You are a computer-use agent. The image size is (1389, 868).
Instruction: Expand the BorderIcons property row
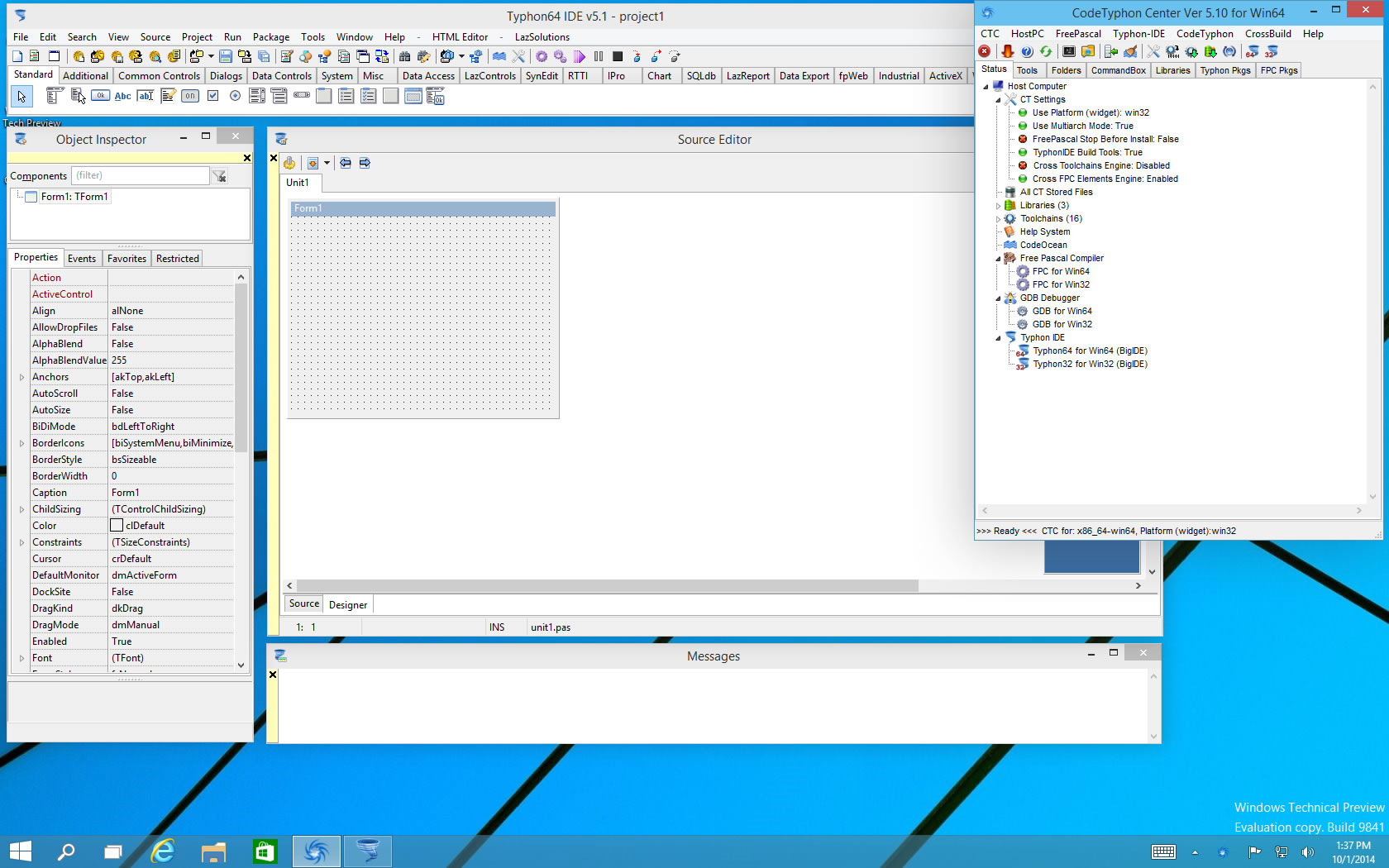coord(21,443)
